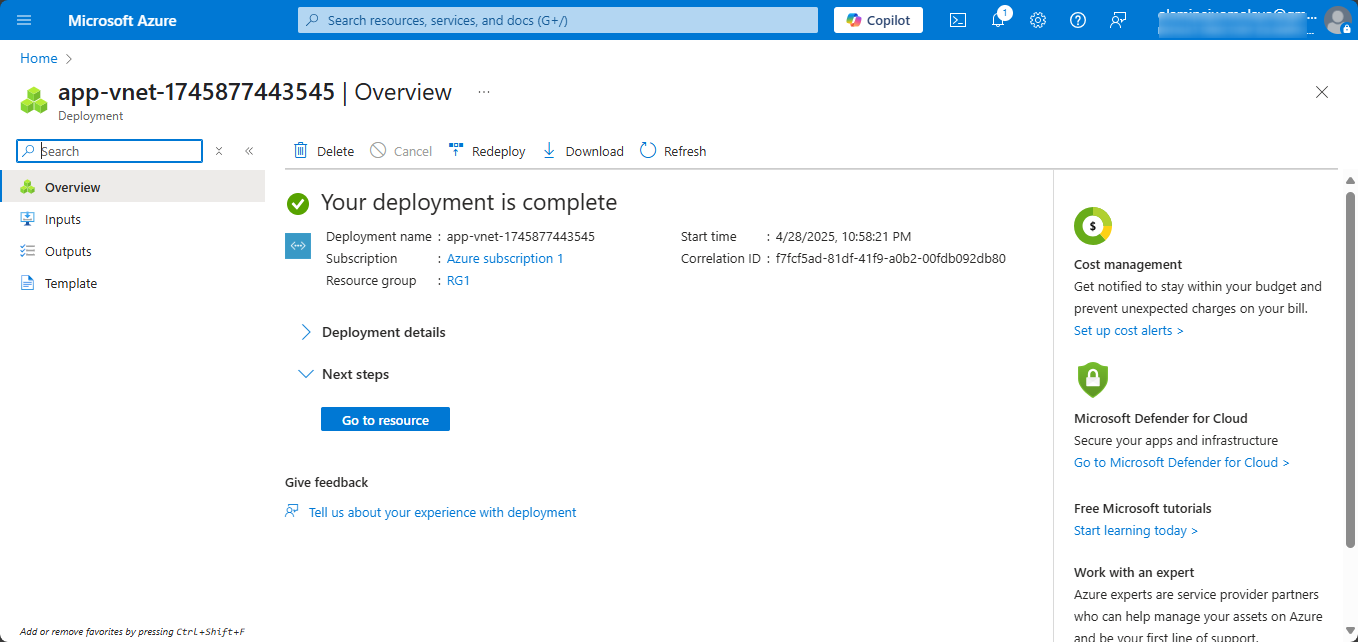This screenshot has height=642, width=1358.
Task: Click the Redeploy toolbar button
Action: tap(487, 151)
